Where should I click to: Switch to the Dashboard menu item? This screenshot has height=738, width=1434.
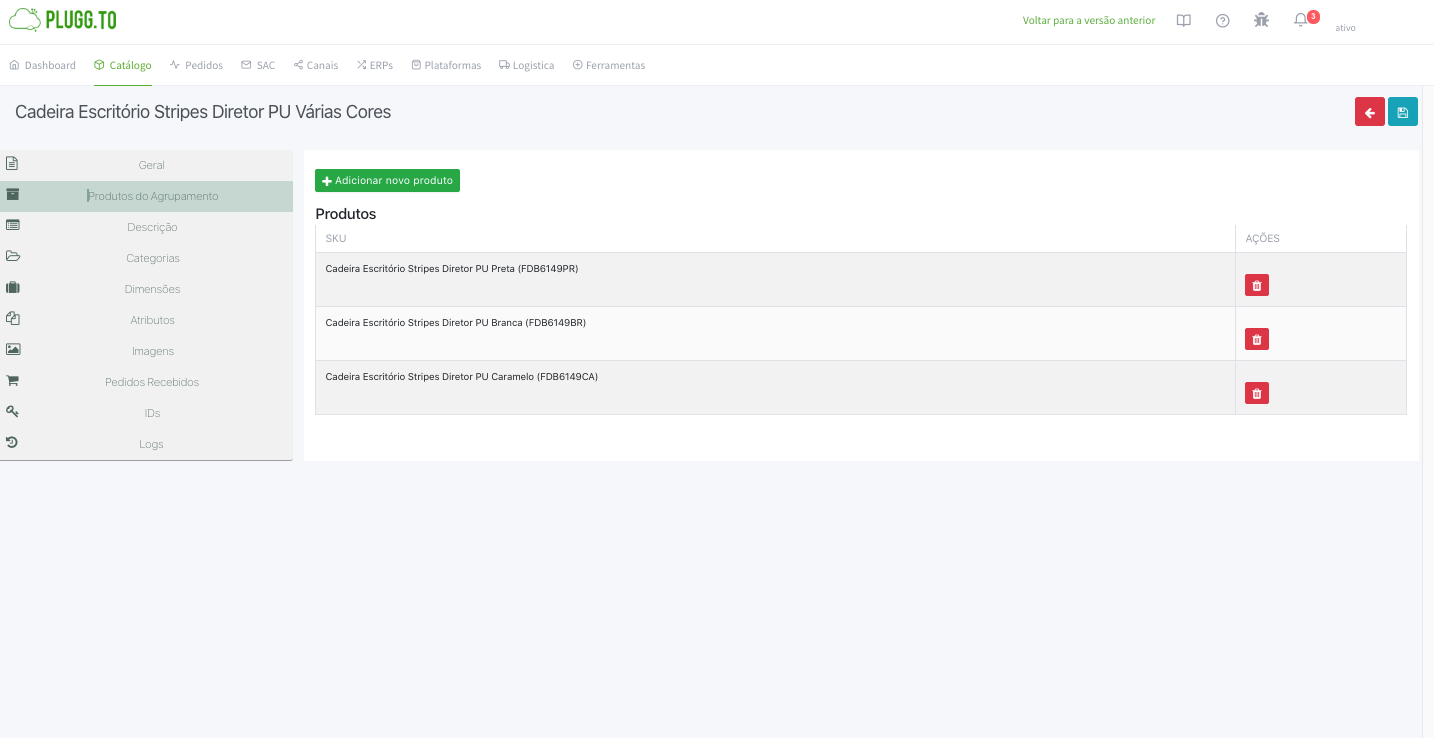pos(42,65)
